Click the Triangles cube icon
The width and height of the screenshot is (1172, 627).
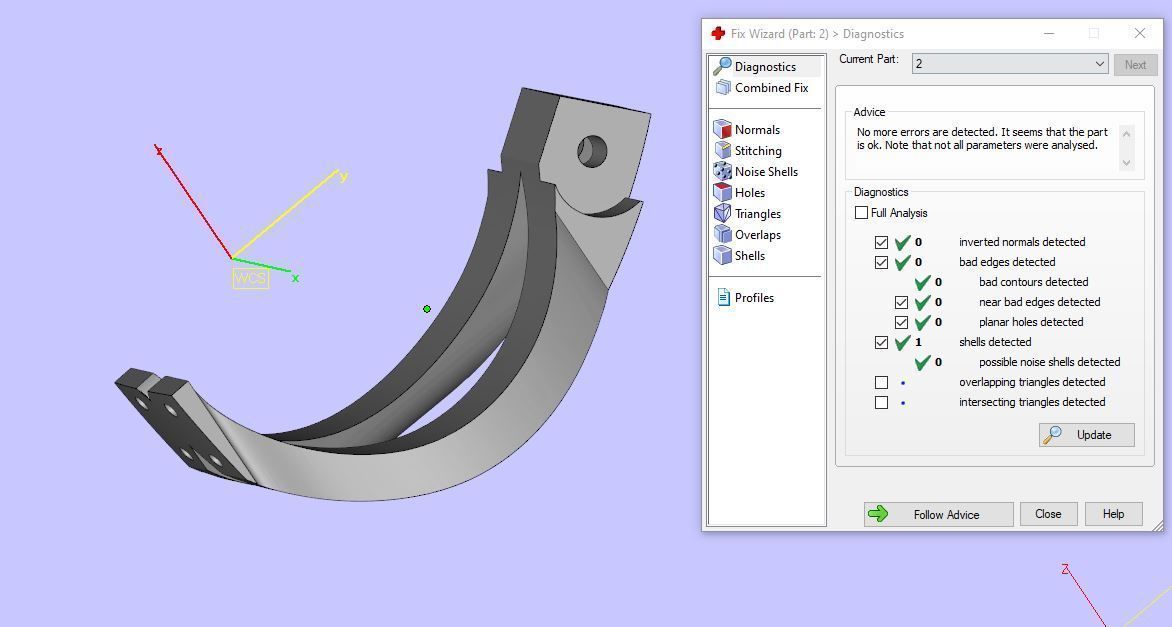[722, 213]
